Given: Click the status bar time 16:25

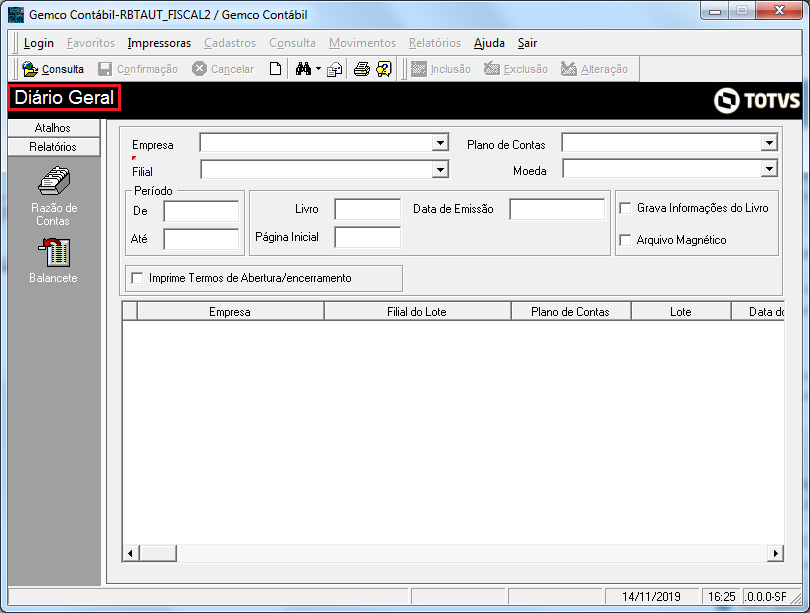Looking at the screenshot, I should [722, 596].
